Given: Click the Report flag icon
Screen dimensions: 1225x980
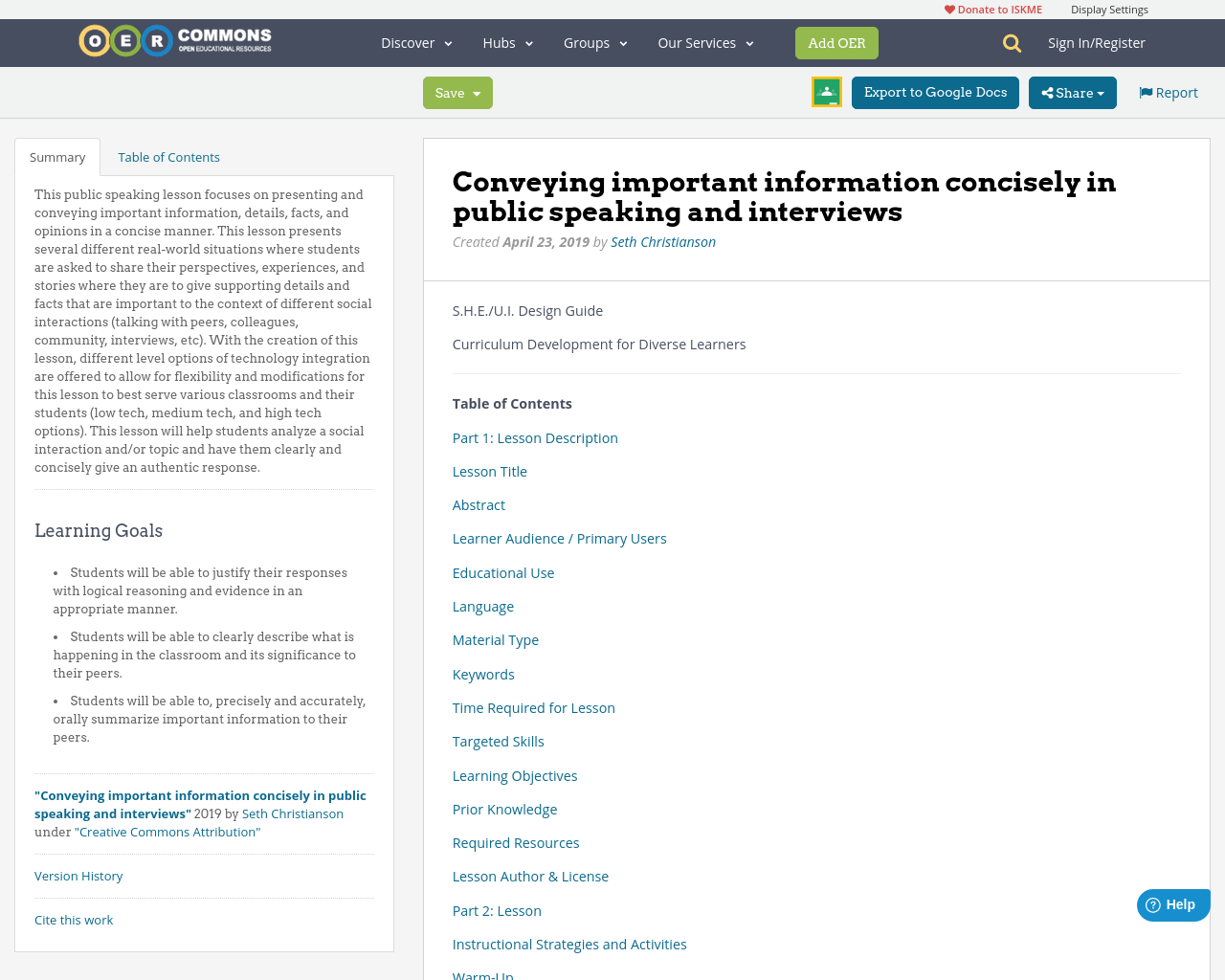Looking at the screenshot, I should pyautogui.click(x=1145, y=91).
